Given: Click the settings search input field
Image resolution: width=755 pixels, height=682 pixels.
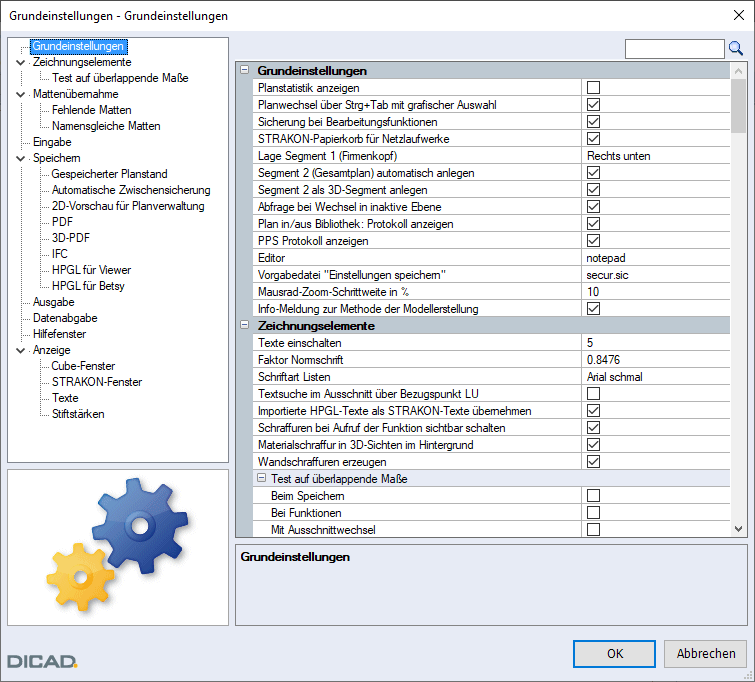Looking at the screenshot, I should (675, 49).
